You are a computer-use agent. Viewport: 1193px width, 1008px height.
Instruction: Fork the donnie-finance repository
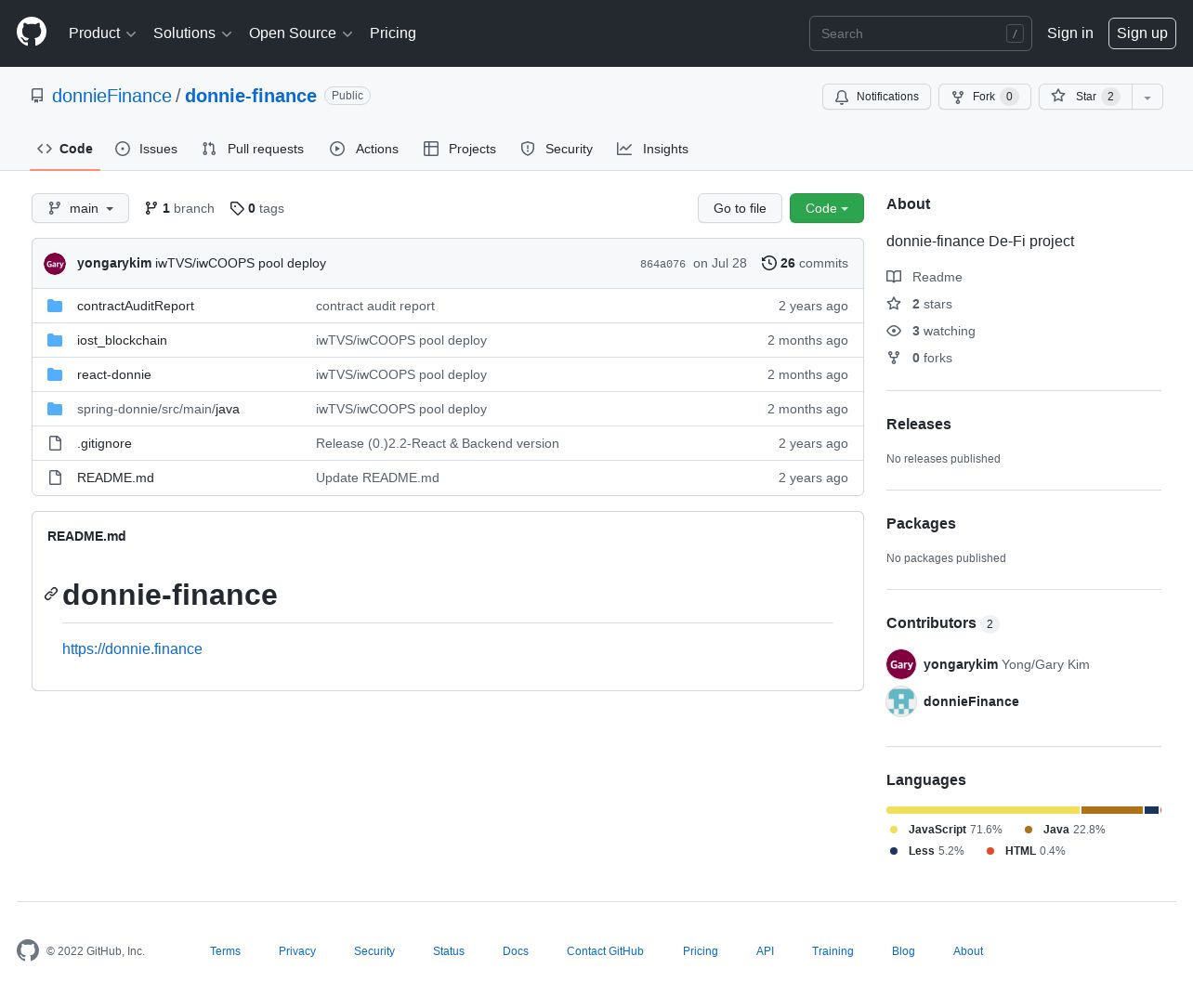[x=984, y=97]
